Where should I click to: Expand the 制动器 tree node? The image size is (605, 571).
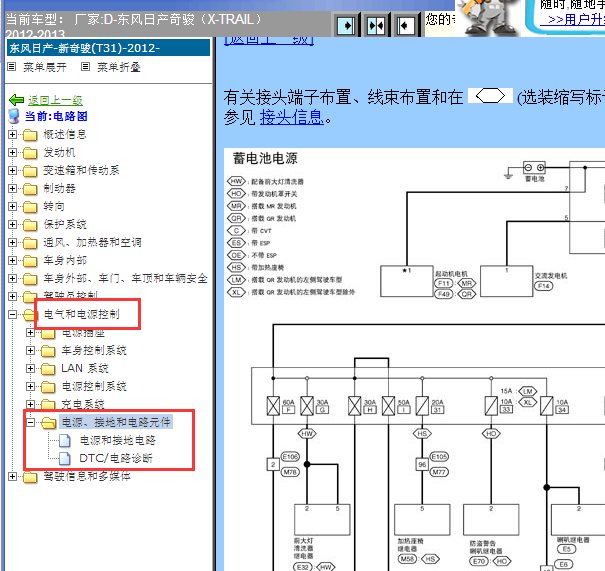coord(12,189)
